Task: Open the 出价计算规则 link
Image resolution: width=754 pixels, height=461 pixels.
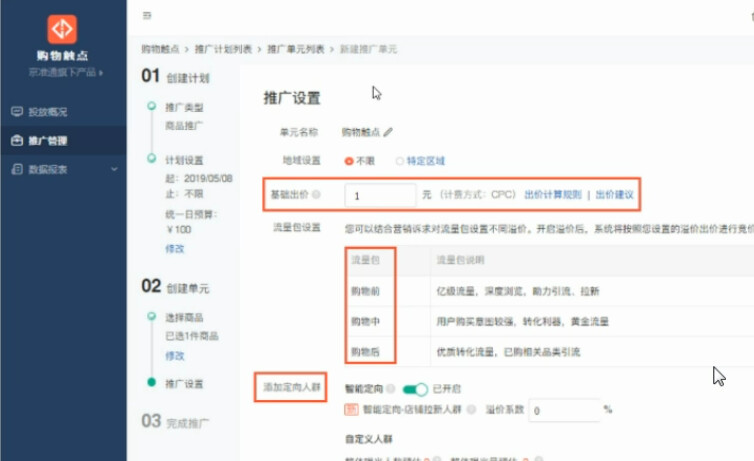Action: (553, 194)
